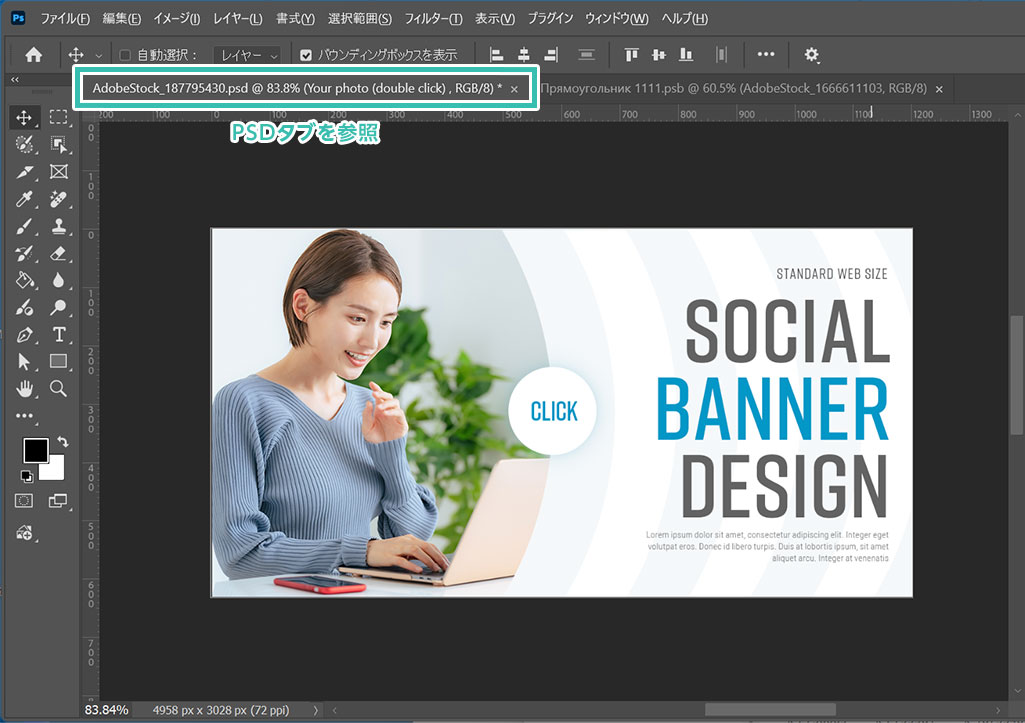This screenshot has width=1025, height=723.
Task: Align top edges of layers
Action: pos(631,55)
